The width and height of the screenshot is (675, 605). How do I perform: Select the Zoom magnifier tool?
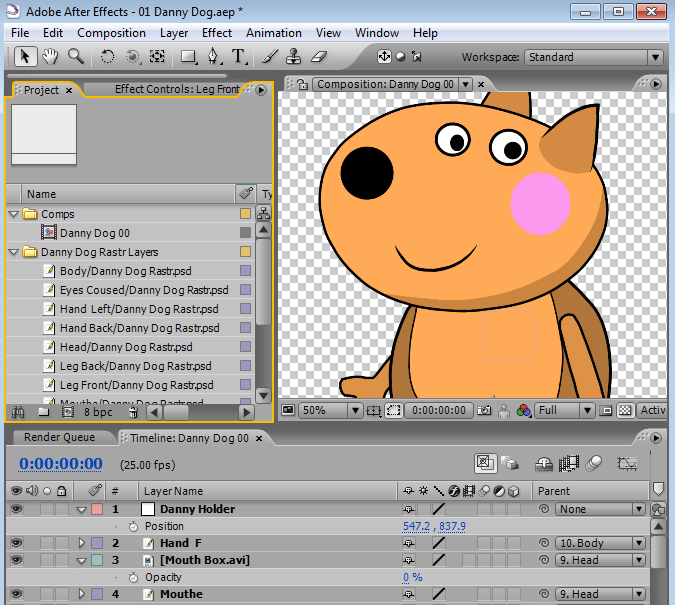[x=76, y=56]
